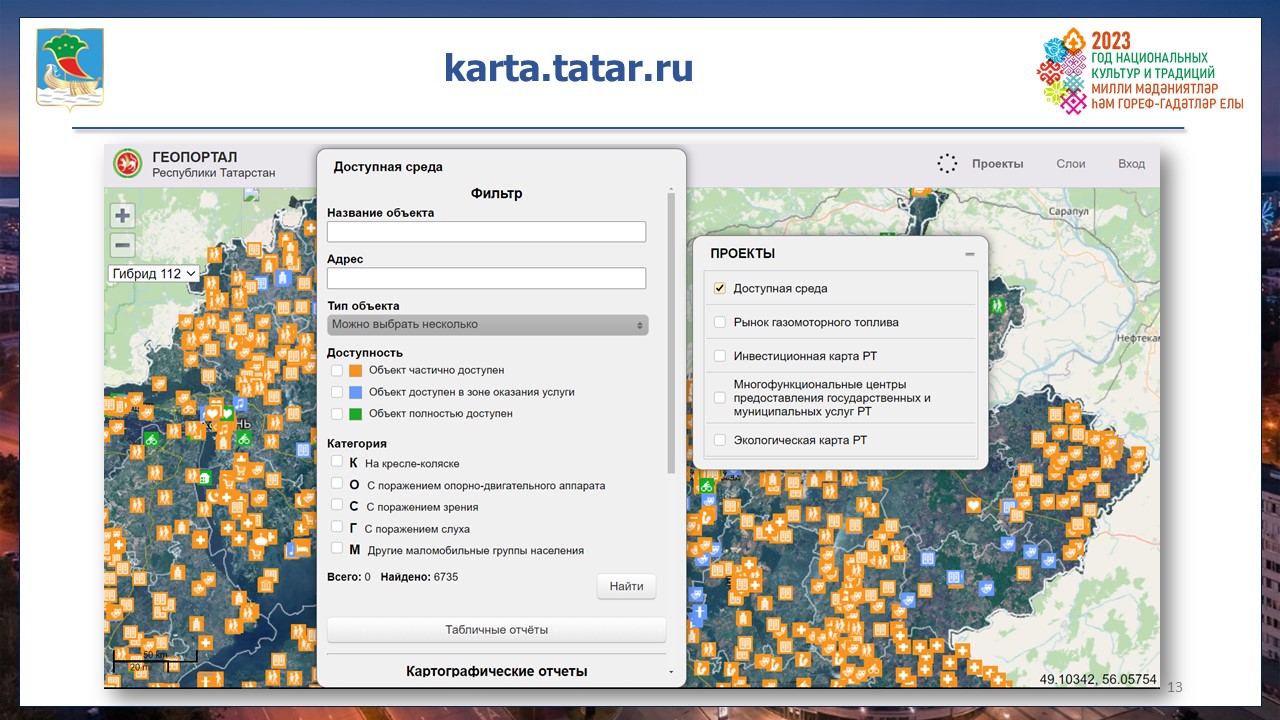Tick the Объект полностью доступен checkbox
Screen dimensions: 1280x720
coord(337,413)
